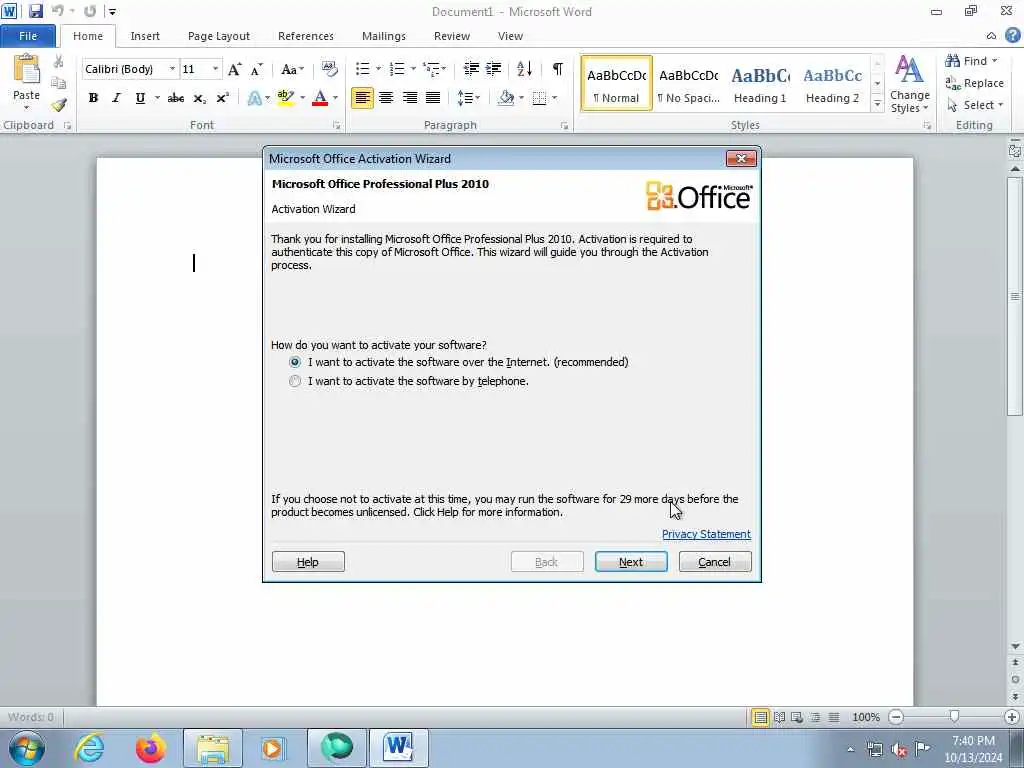Viewport: 1024px width, 768px height.
Task: Select activate by telephone option
Action: click(x=295, y=381)
